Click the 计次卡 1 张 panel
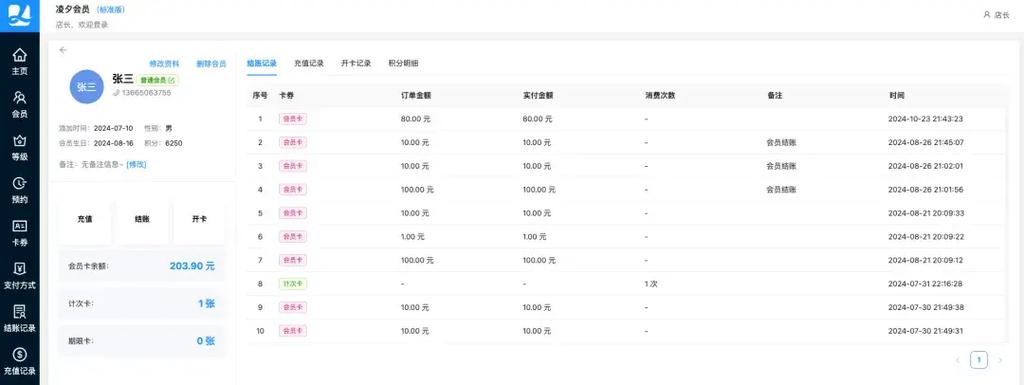1024x385 pixels. pyautogui.click(x=142, y=303)
